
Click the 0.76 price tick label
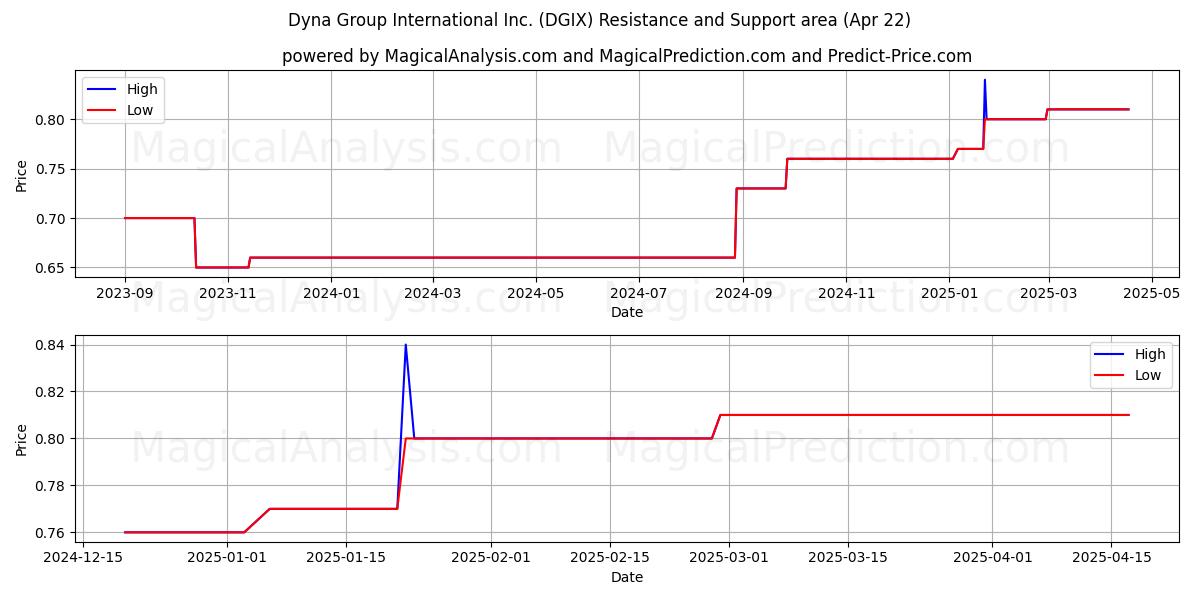(51, 533)
